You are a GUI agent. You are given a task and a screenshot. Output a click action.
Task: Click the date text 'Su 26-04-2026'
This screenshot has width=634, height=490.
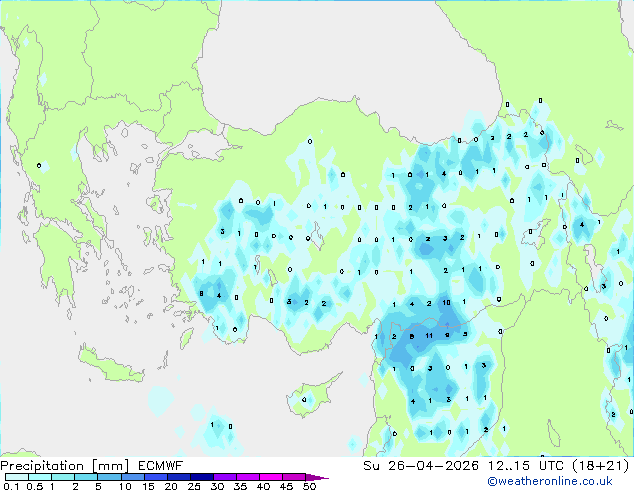coord(421,466)
